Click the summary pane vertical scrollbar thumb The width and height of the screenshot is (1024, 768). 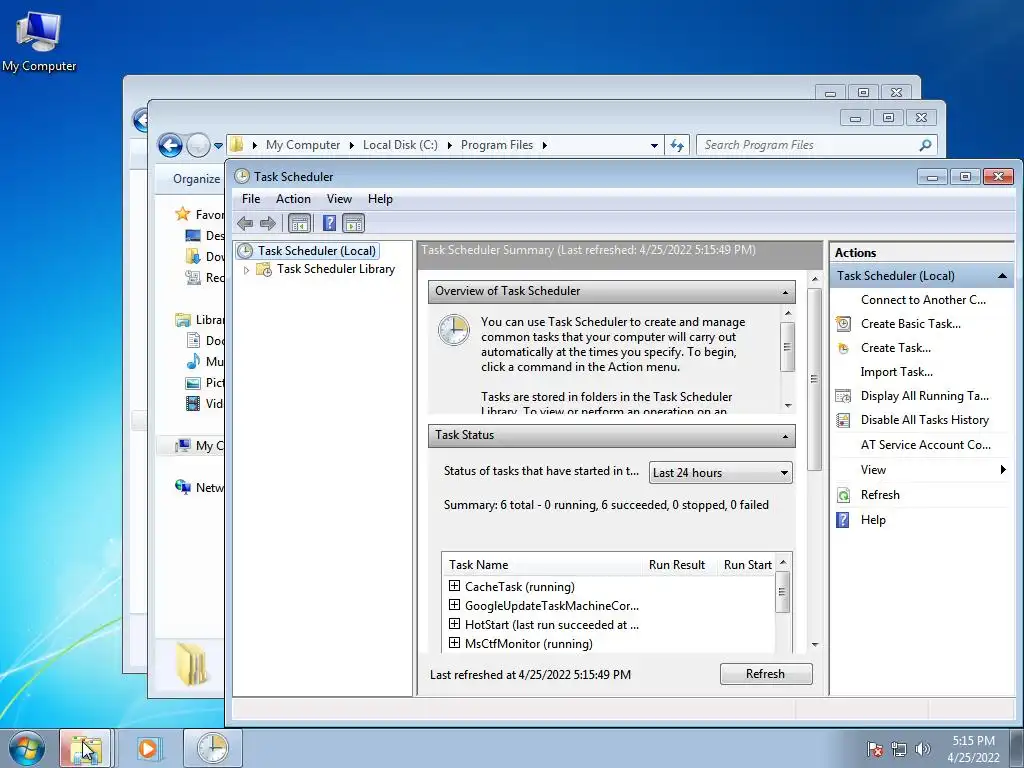(814, 379)
